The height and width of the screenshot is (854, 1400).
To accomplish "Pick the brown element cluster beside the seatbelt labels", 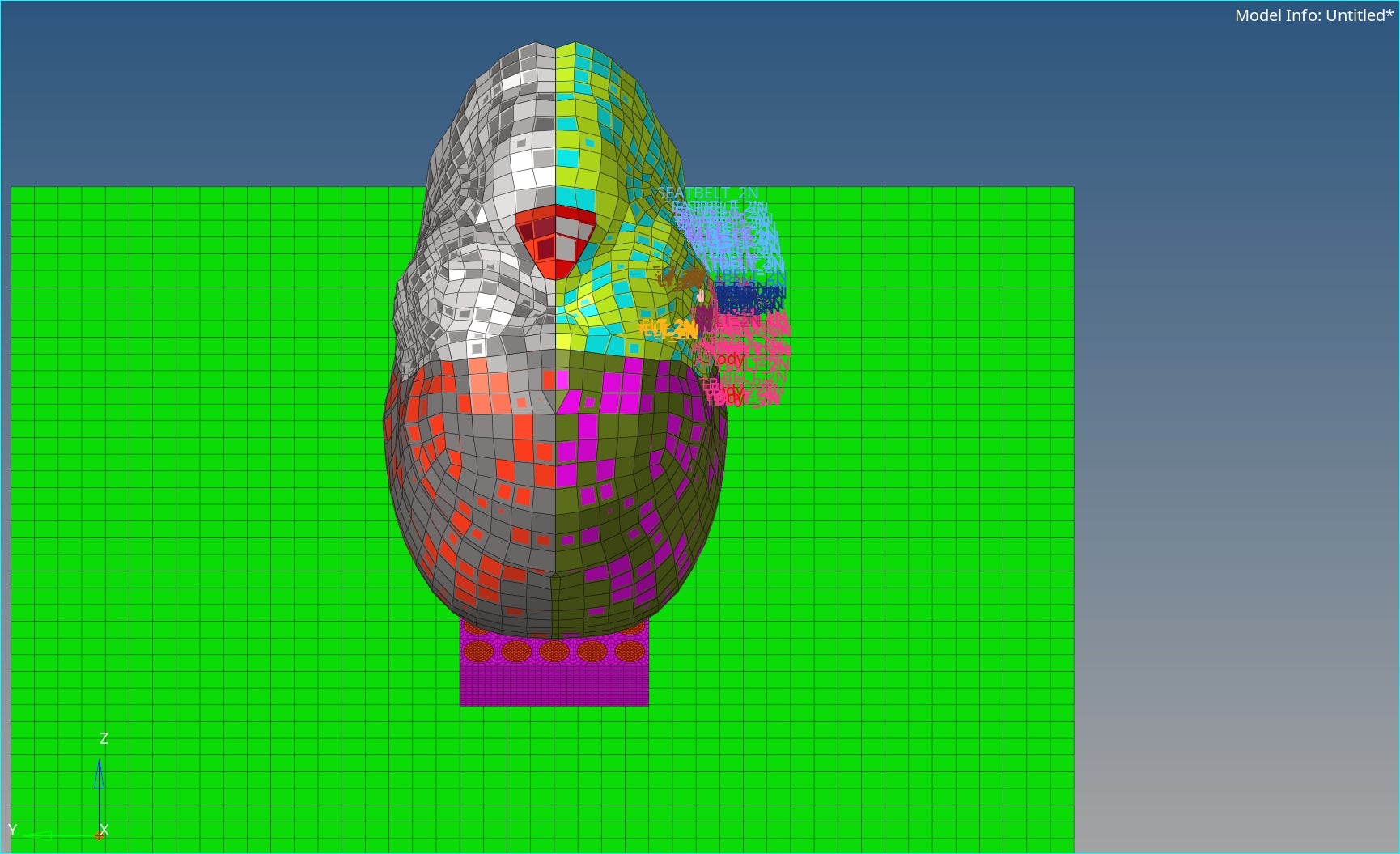I will click(x=681, y=279).
